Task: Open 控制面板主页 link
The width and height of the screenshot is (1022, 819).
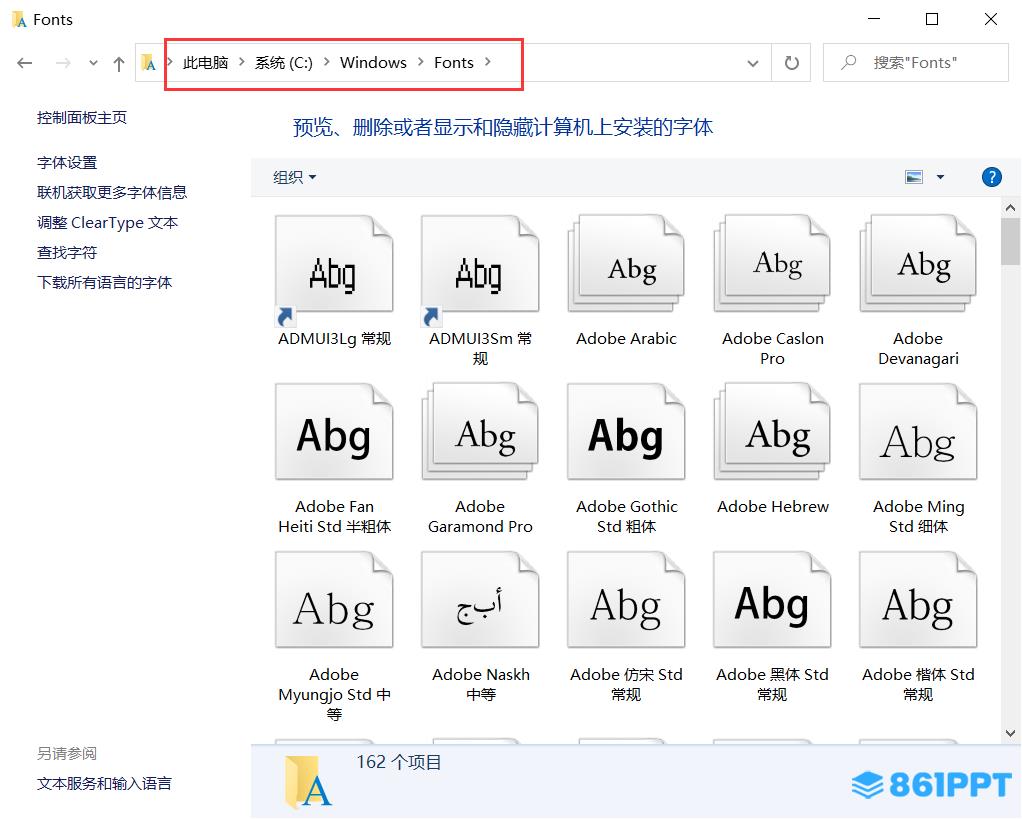Action: [x=82, y=118]
